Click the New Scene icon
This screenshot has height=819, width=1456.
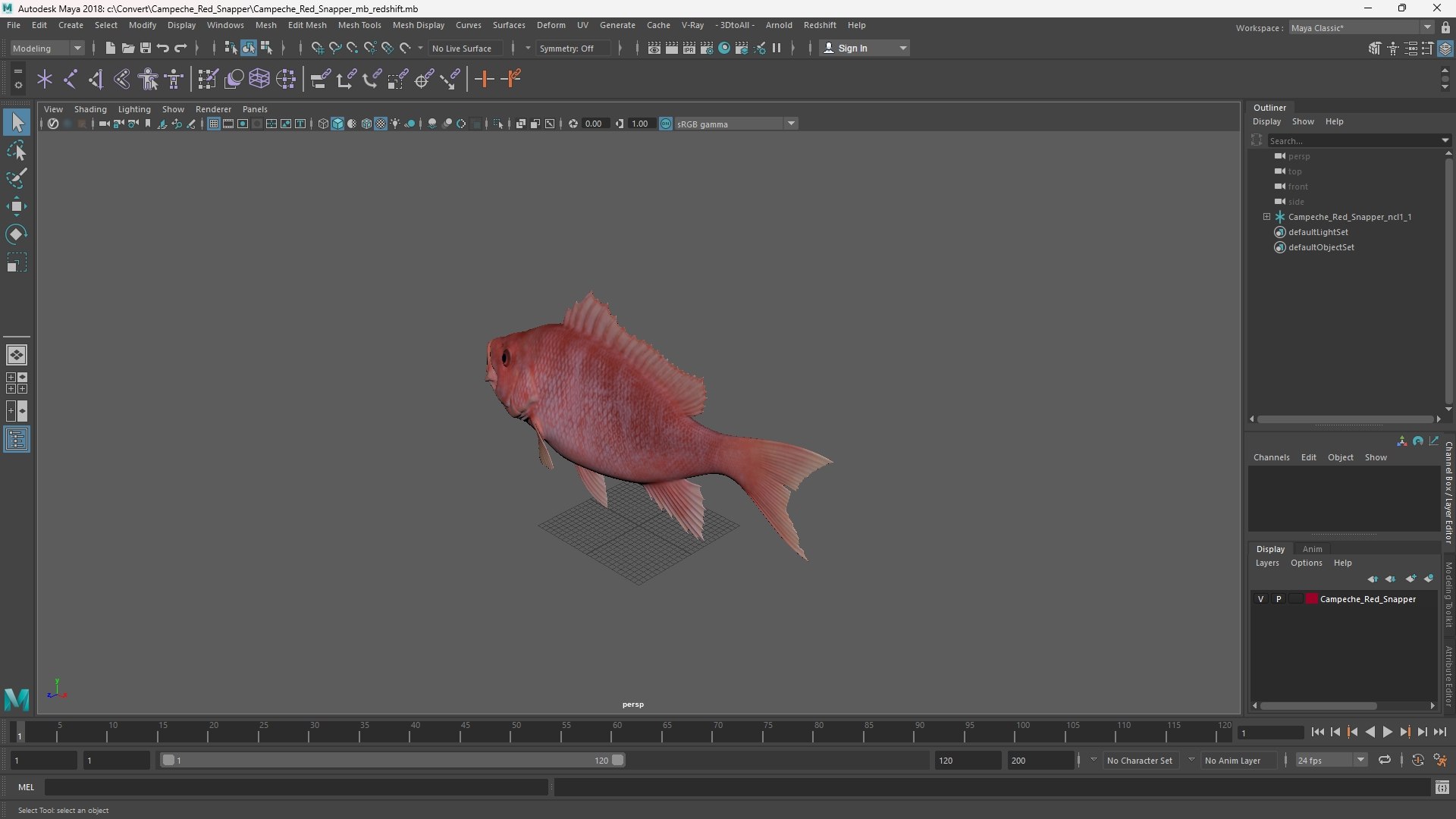point(110,48)
